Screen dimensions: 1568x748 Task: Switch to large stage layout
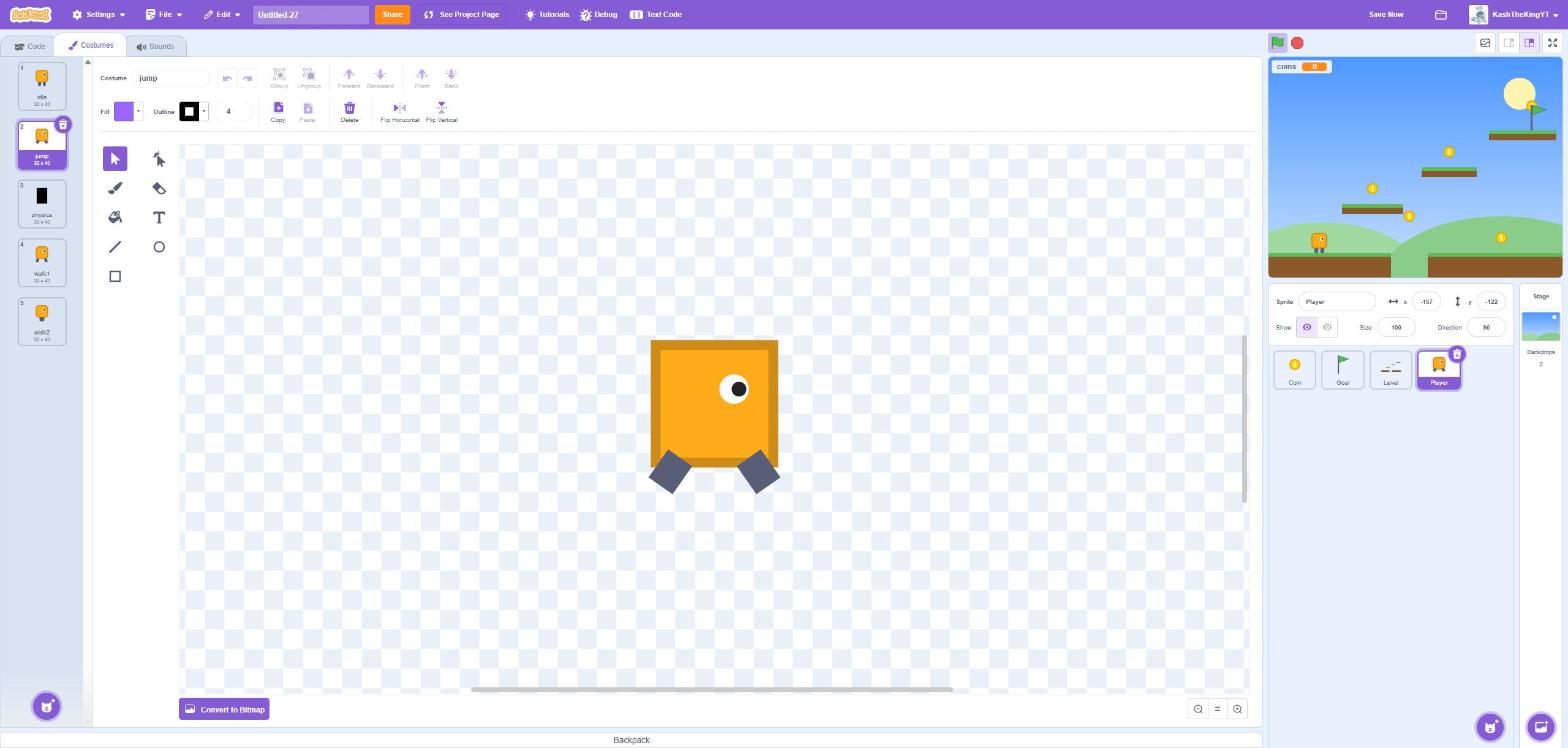tap(1529, 43)
